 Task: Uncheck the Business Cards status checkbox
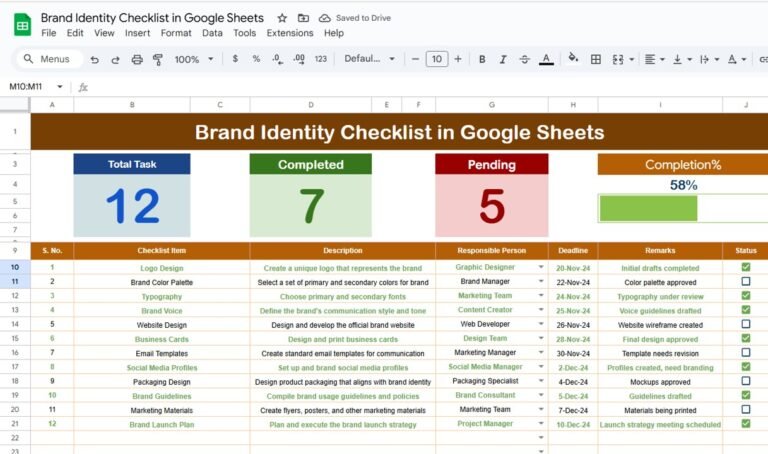[745, 338]
